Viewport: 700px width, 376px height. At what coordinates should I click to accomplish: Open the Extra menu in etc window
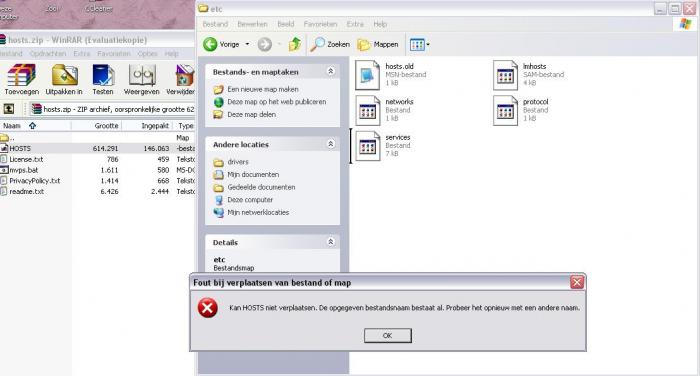tap(355, 24)
